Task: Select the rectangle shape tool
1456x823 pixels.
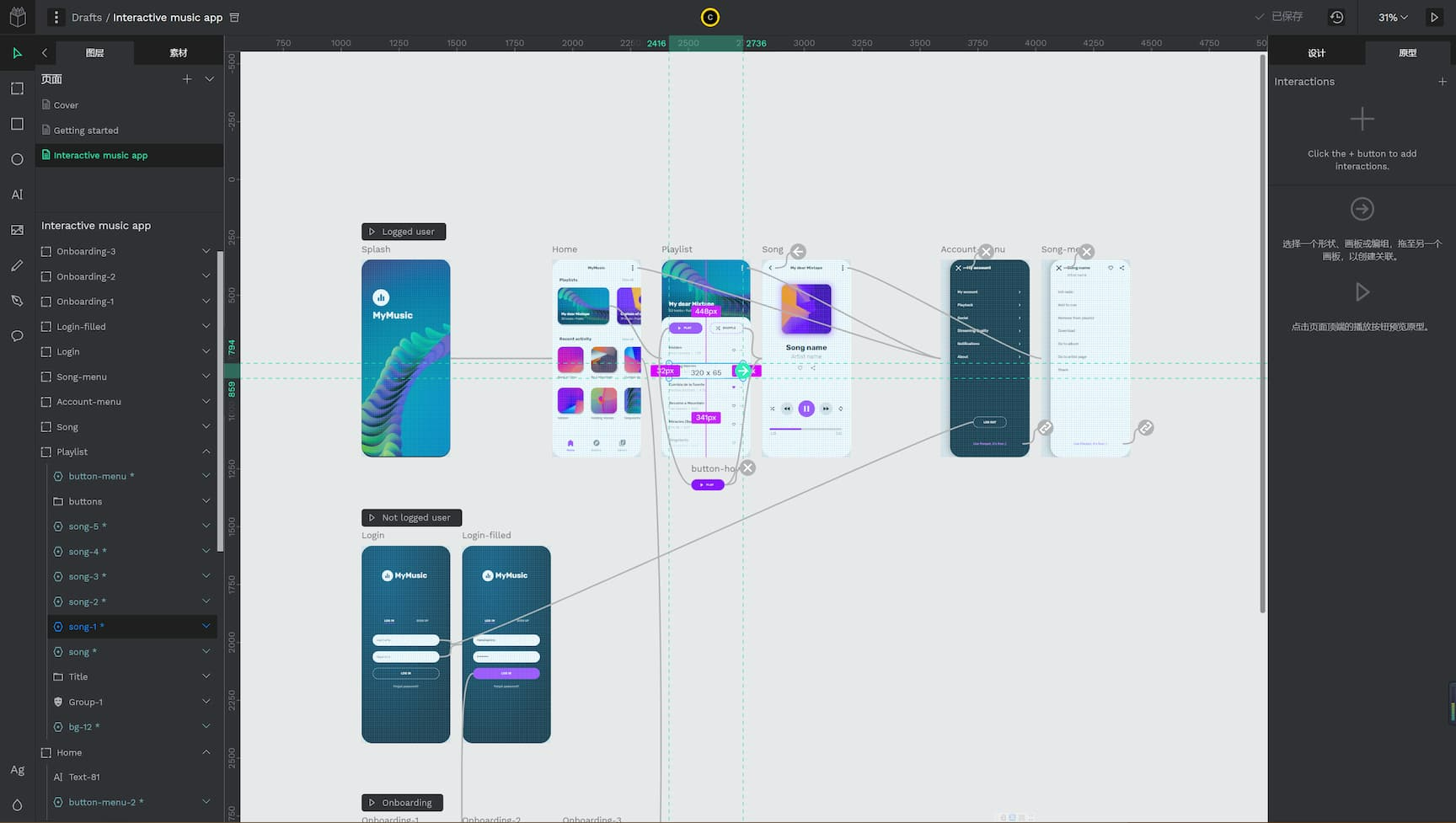Action: coord(17,124)
